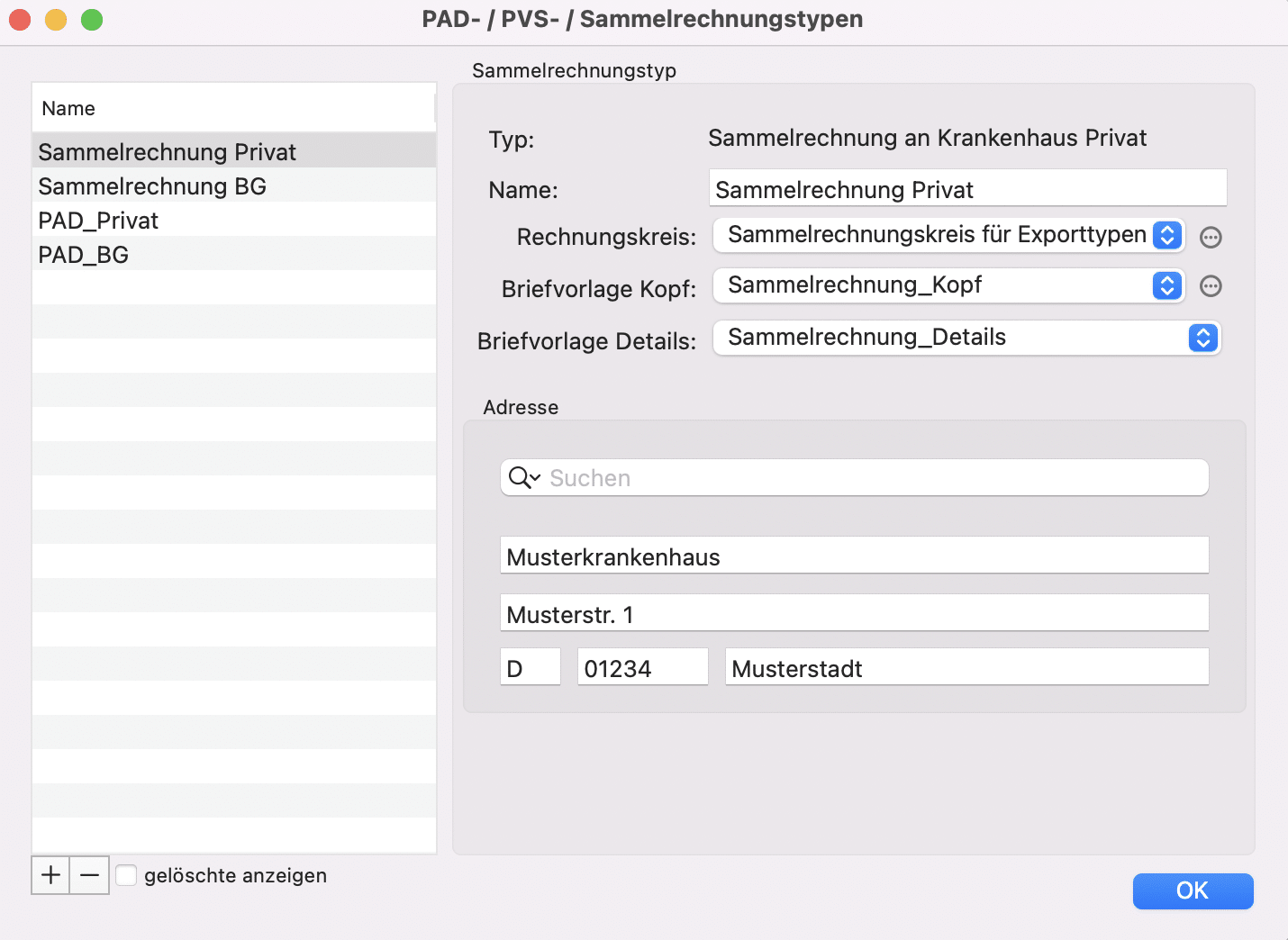Click the Name input field
Screen dimensions: 1288x940
point(967,188)
